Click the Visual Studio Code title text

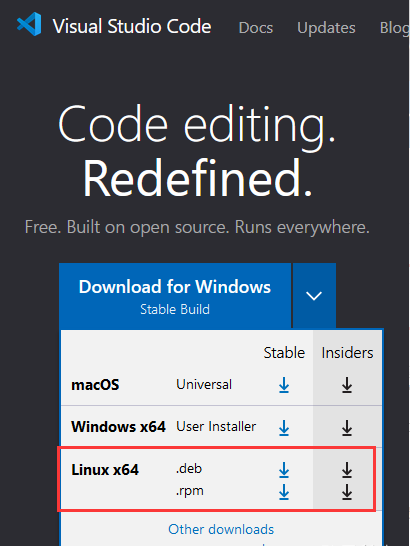(132, 26)
